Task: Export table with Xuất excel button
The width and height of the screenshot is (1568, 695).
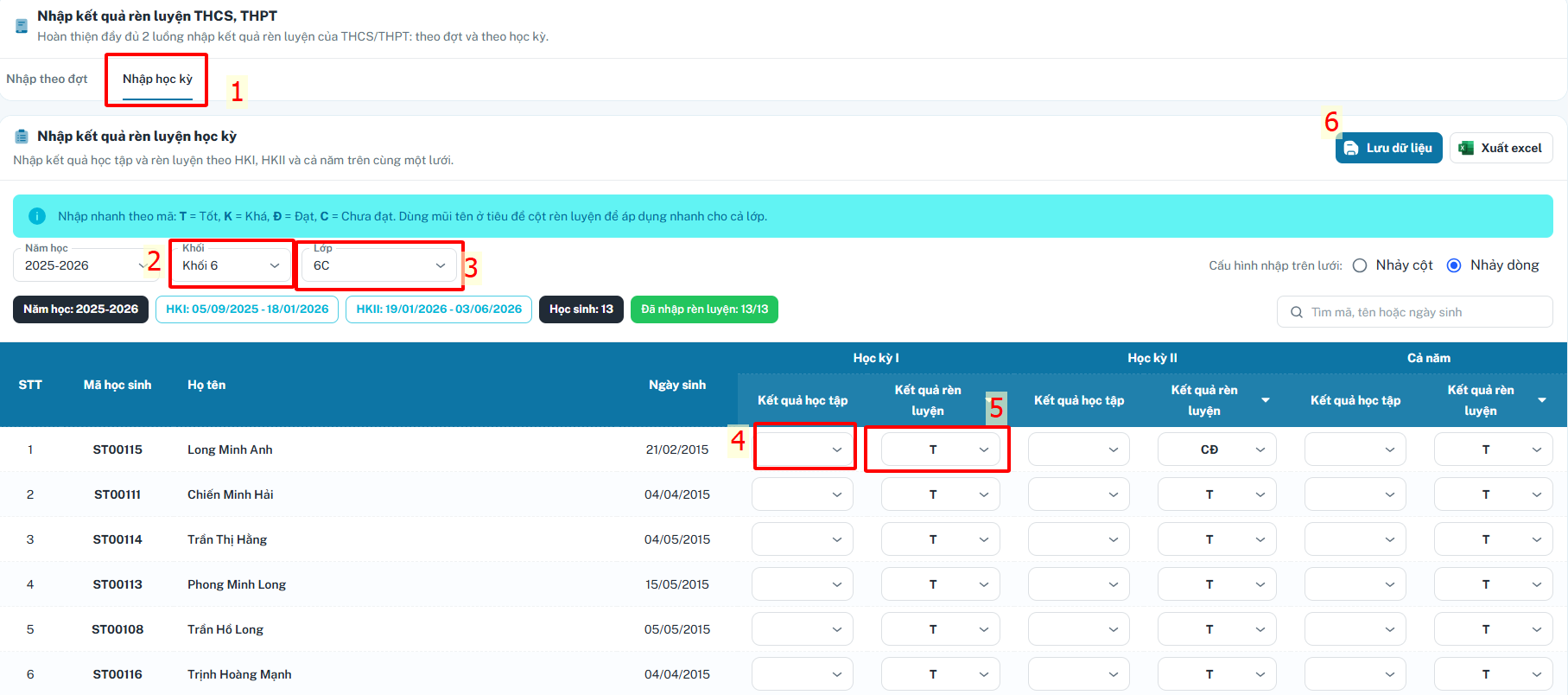Action: pos(1501,148)
